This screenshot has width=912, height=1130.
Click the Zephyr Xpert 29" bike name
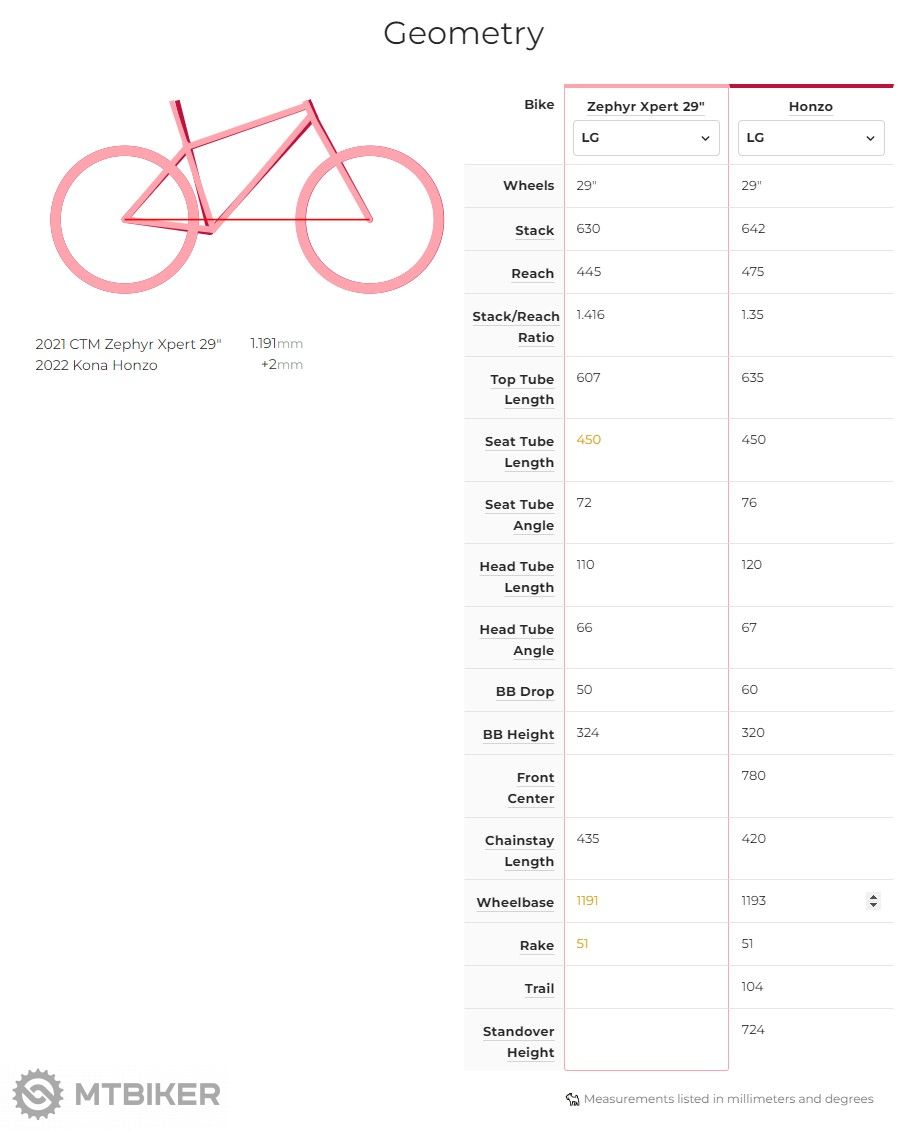646,107
